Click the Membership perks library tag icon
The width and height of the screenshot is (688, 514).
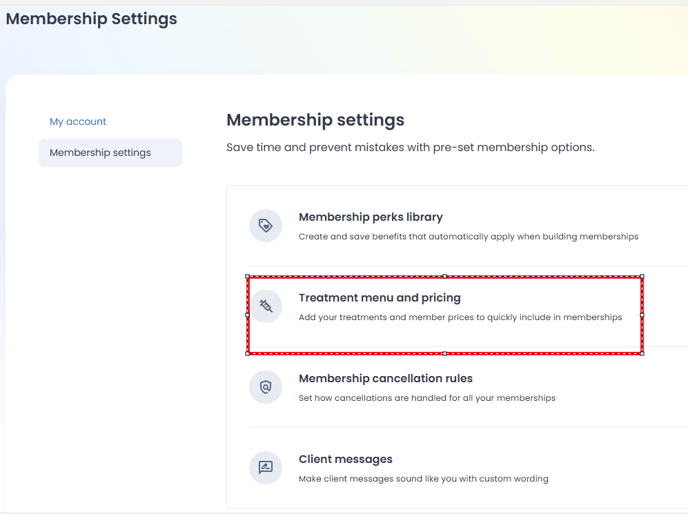tap(265, 226)
